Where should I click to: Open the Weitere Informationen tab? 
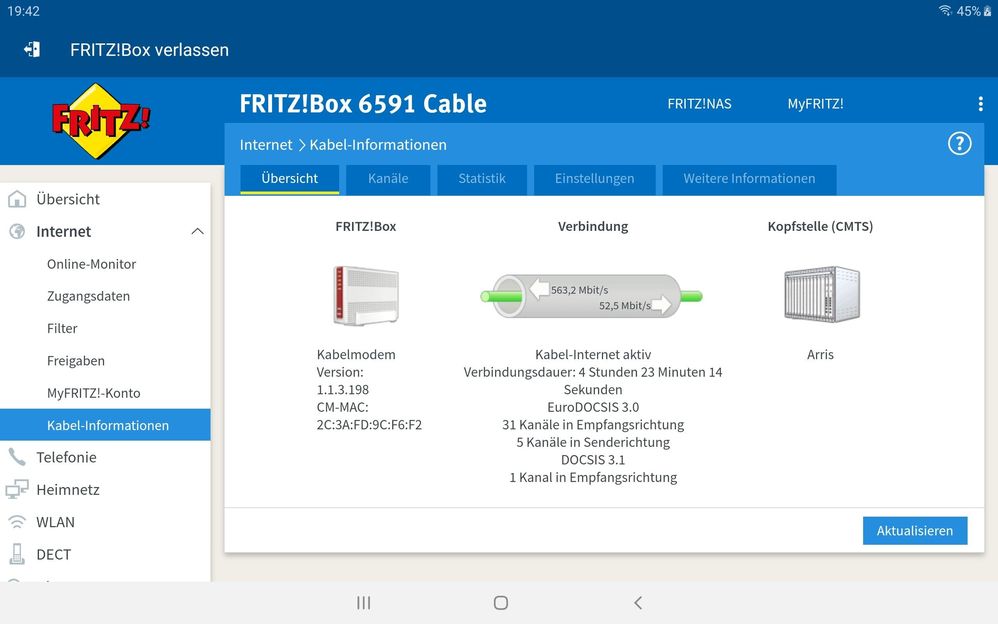coord(749,179)
